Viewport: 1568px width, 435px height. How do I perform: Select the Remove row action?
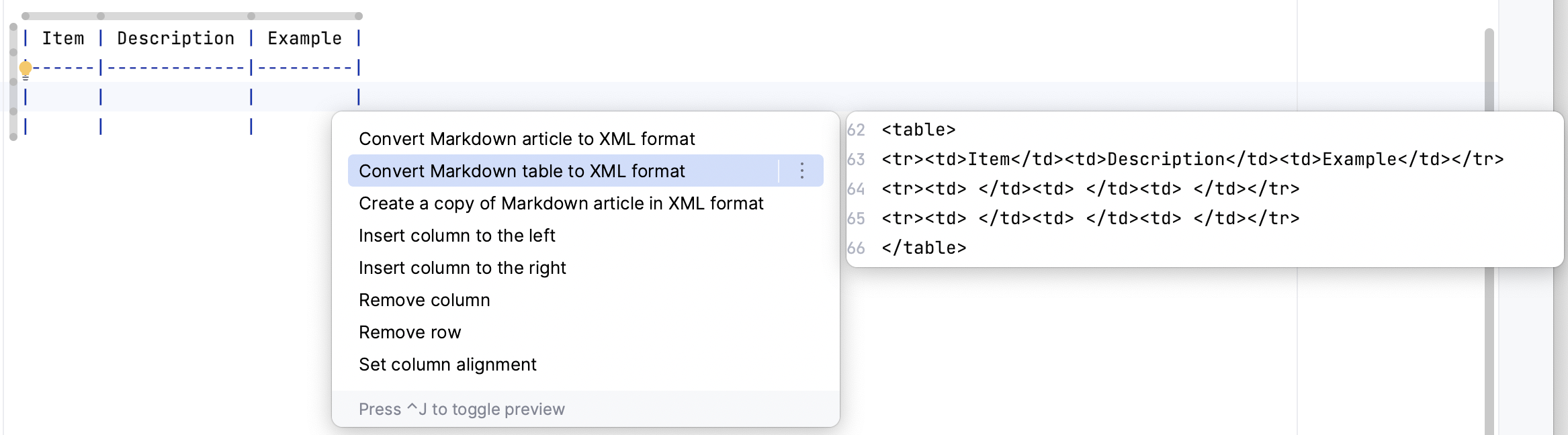410,332
